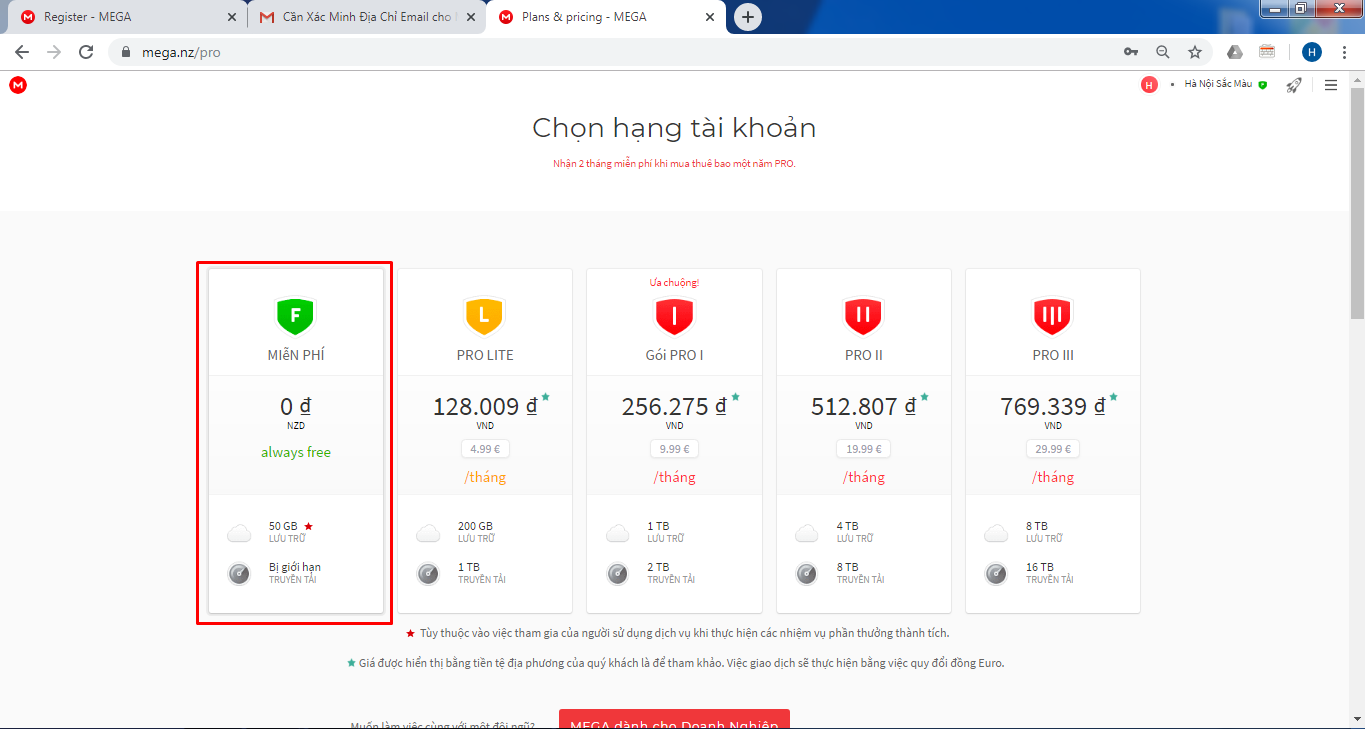
Task: Click the green F free plan shield
Action: click(x=295, y=316)
